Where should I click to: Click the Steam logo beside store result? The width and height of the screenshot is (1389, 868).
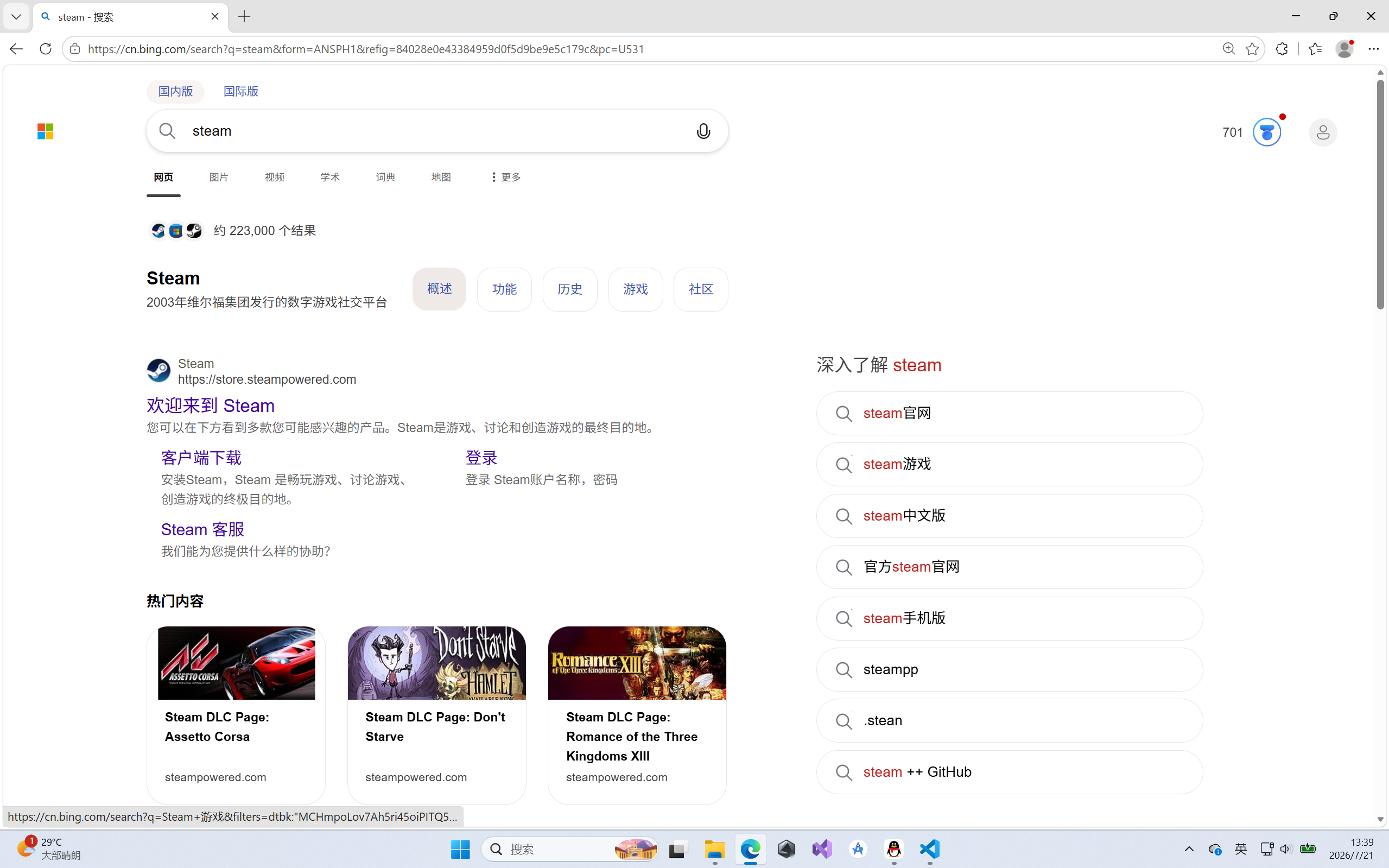[158, 371]
